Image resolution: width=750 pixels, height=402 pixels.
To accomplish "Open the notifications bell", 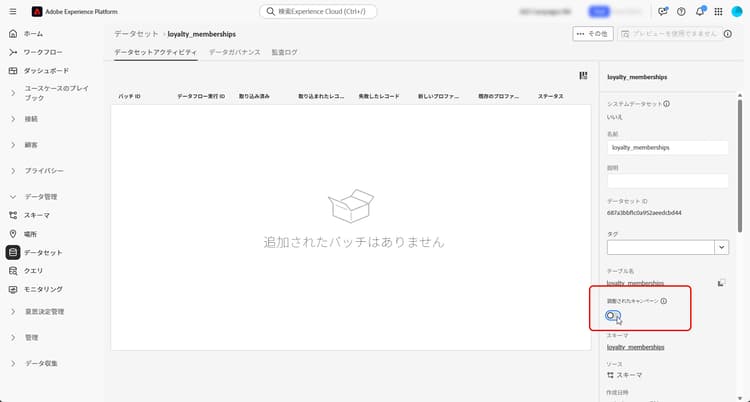I will tap(700, 11).
